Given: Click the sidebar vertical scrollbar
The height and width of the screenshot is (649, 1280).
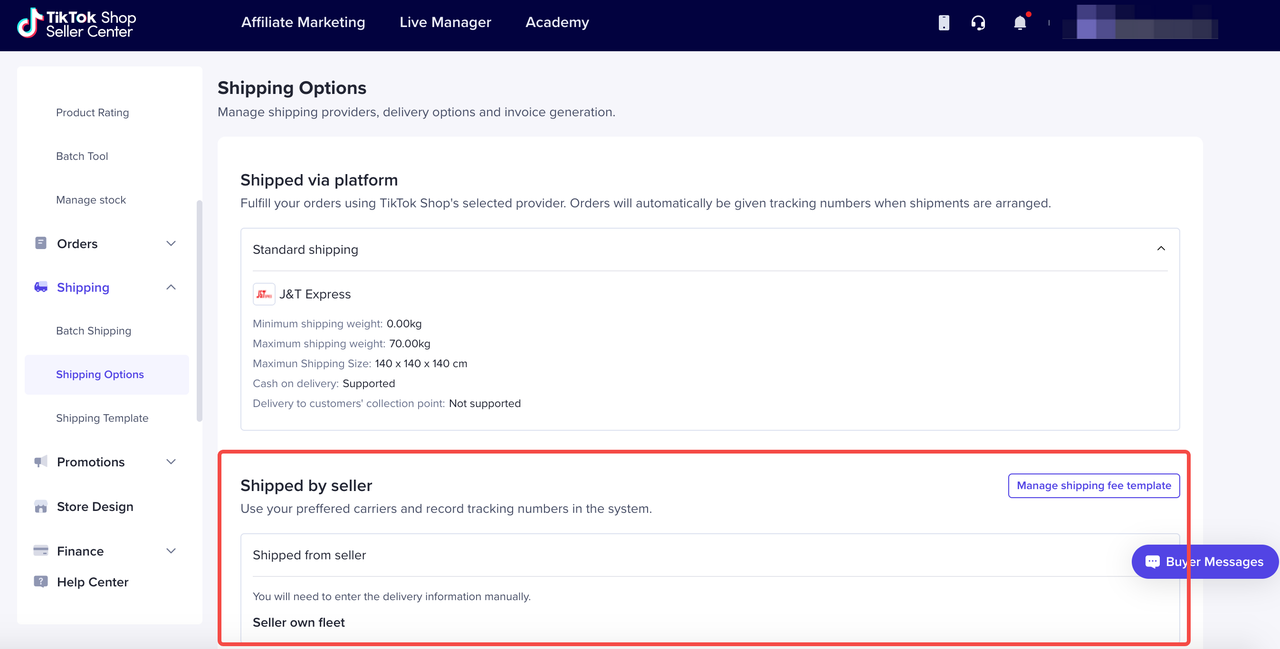Looking at the screenshot, I should click(199, 310).
